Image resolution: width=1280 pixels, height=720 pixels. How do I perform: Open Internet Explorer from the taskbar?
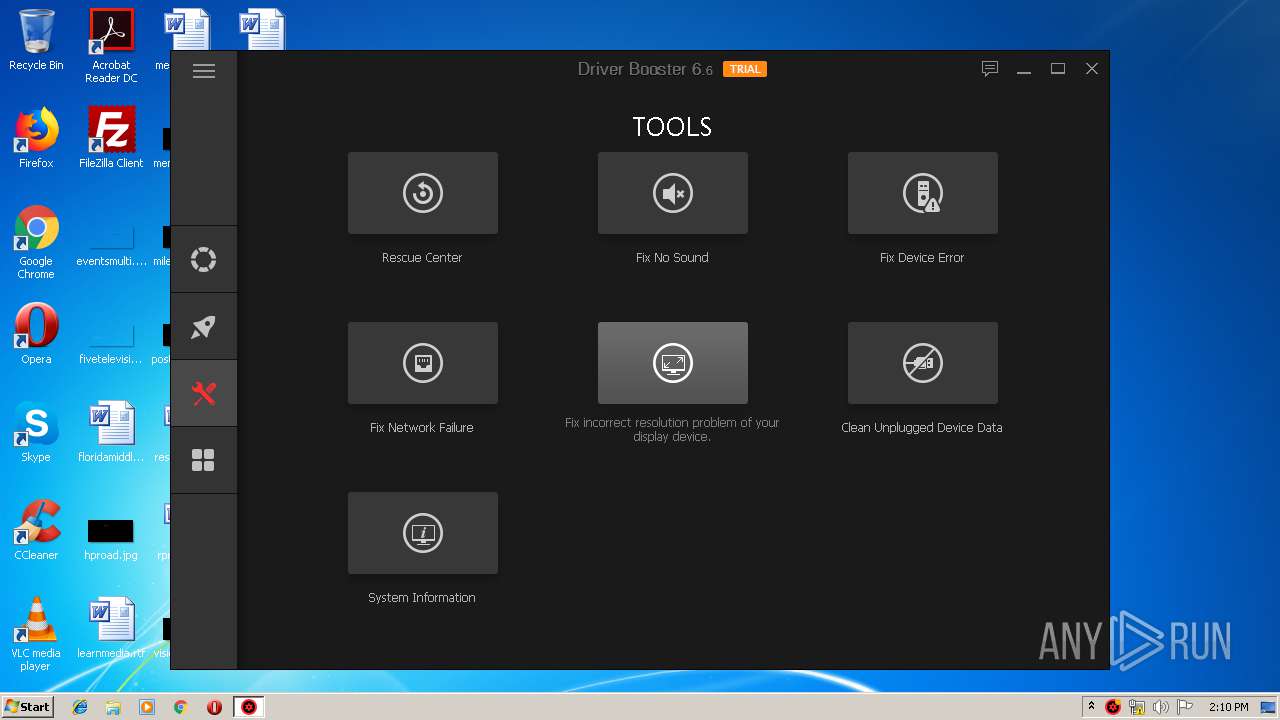tap(80, 707)
